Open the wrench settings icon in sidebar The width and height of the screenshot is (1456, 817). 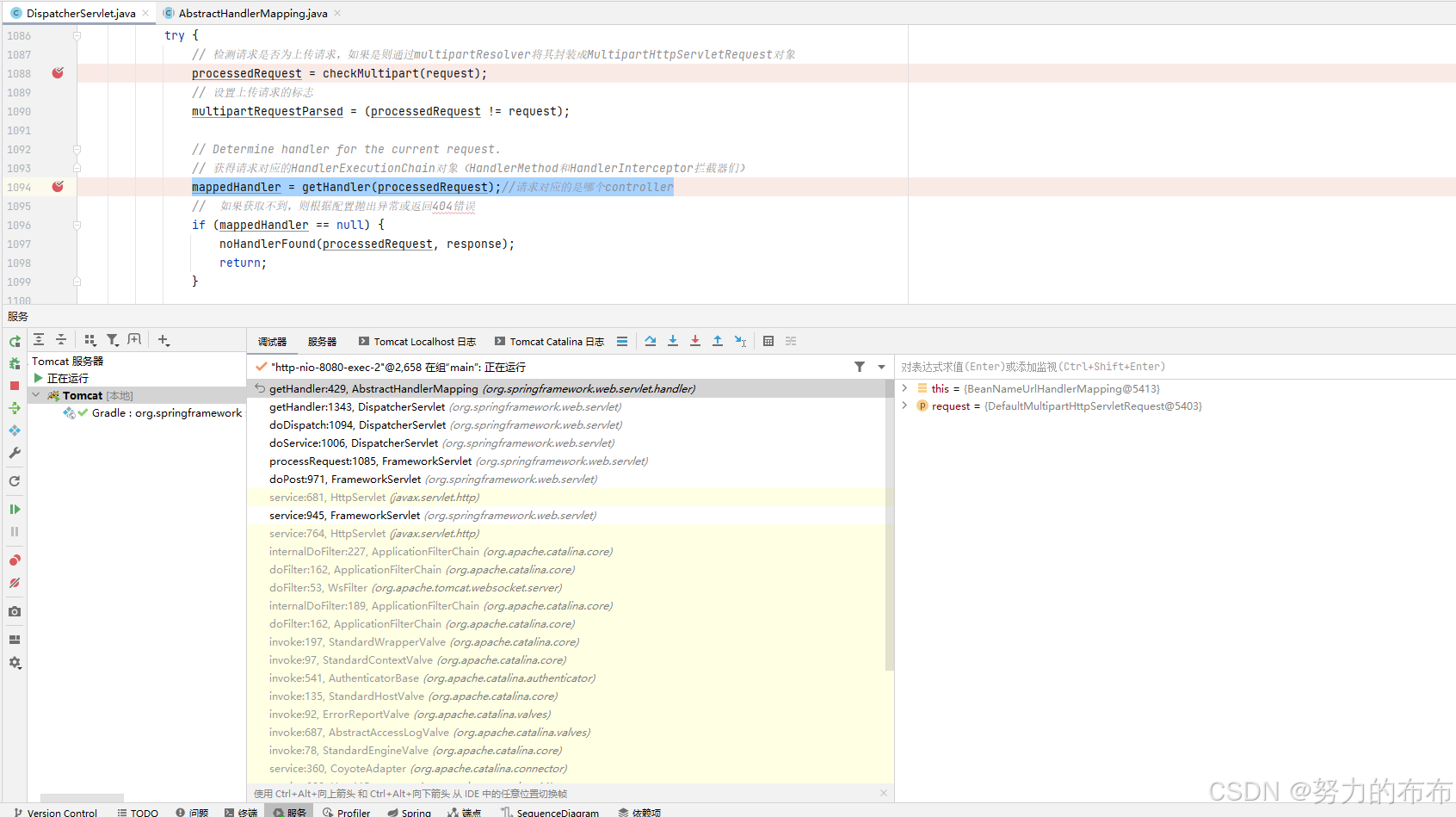pos(15,453)
